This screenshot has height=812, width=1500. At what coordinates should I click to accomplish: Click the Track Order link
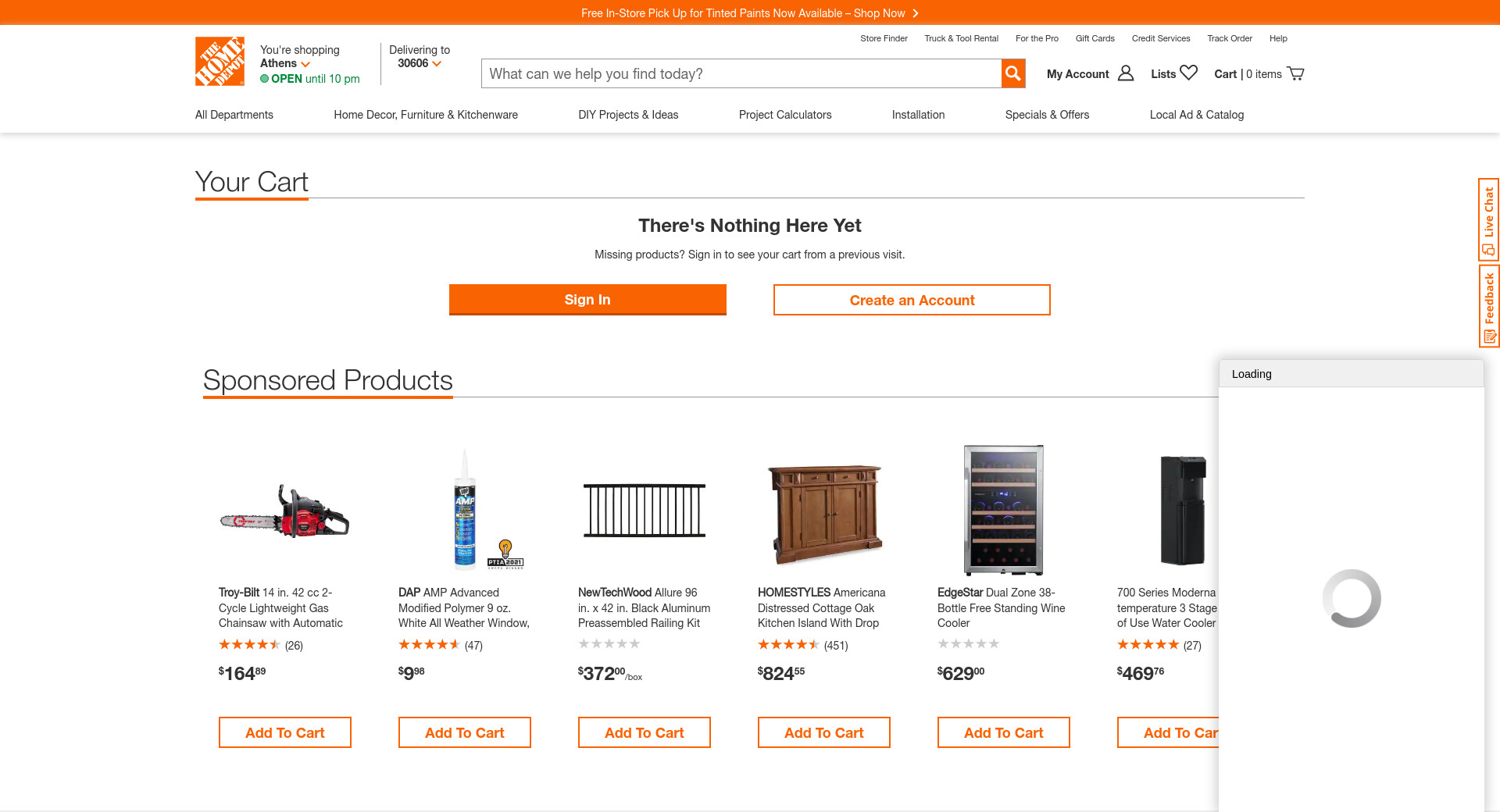pyautogui.click(x=1229, y=38)
